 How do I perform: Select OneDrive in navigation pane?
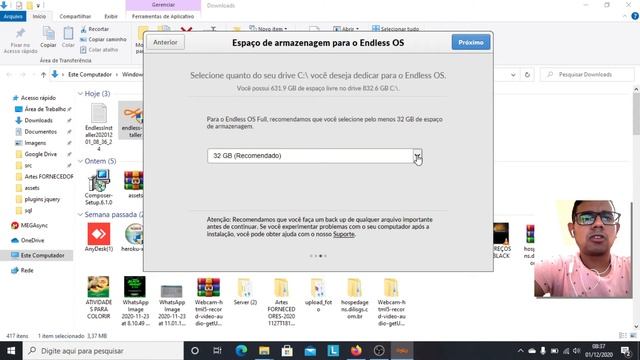coord(32,240)
